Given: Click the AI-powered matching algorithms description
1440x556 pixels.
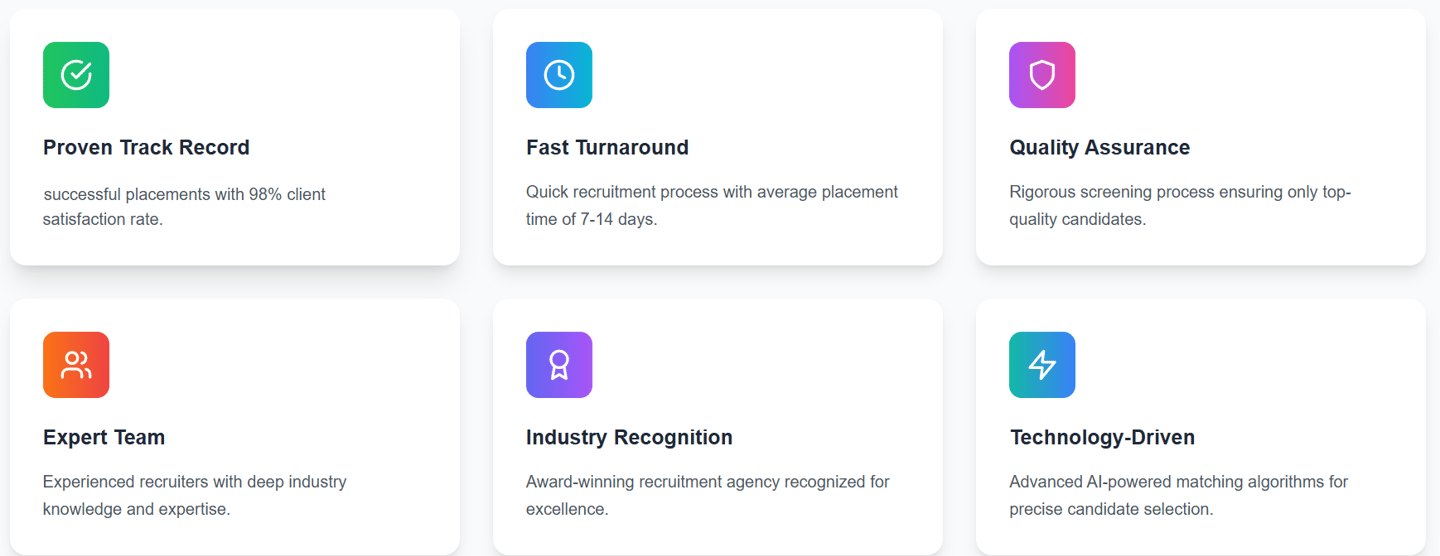Looking at the screenshot, I should click(1179, 496).
